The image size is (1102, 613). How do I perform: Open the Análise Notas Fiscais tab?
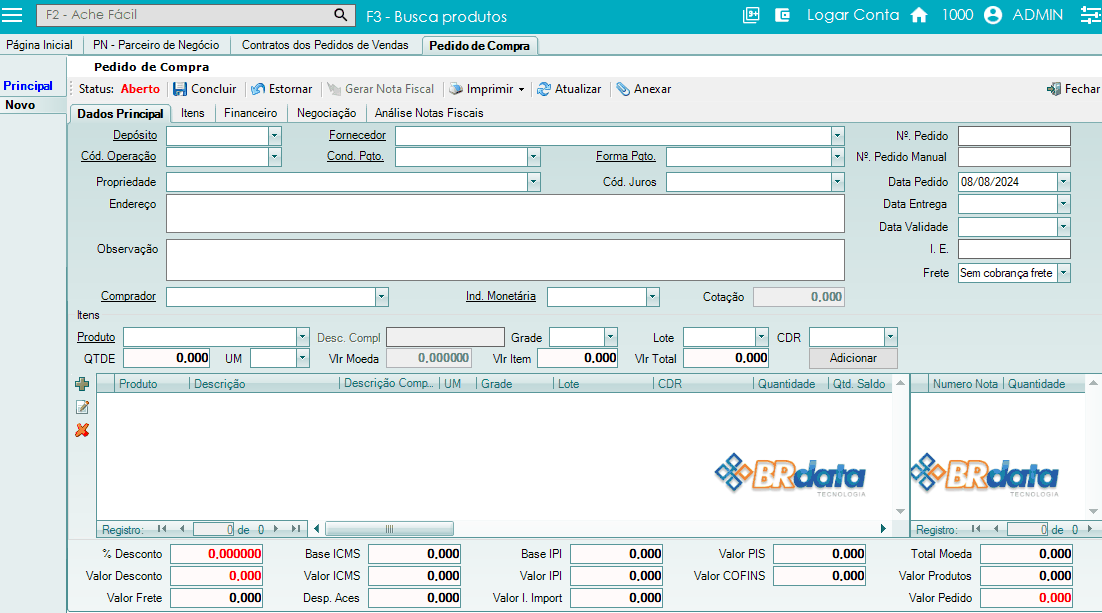click(428, 113)
